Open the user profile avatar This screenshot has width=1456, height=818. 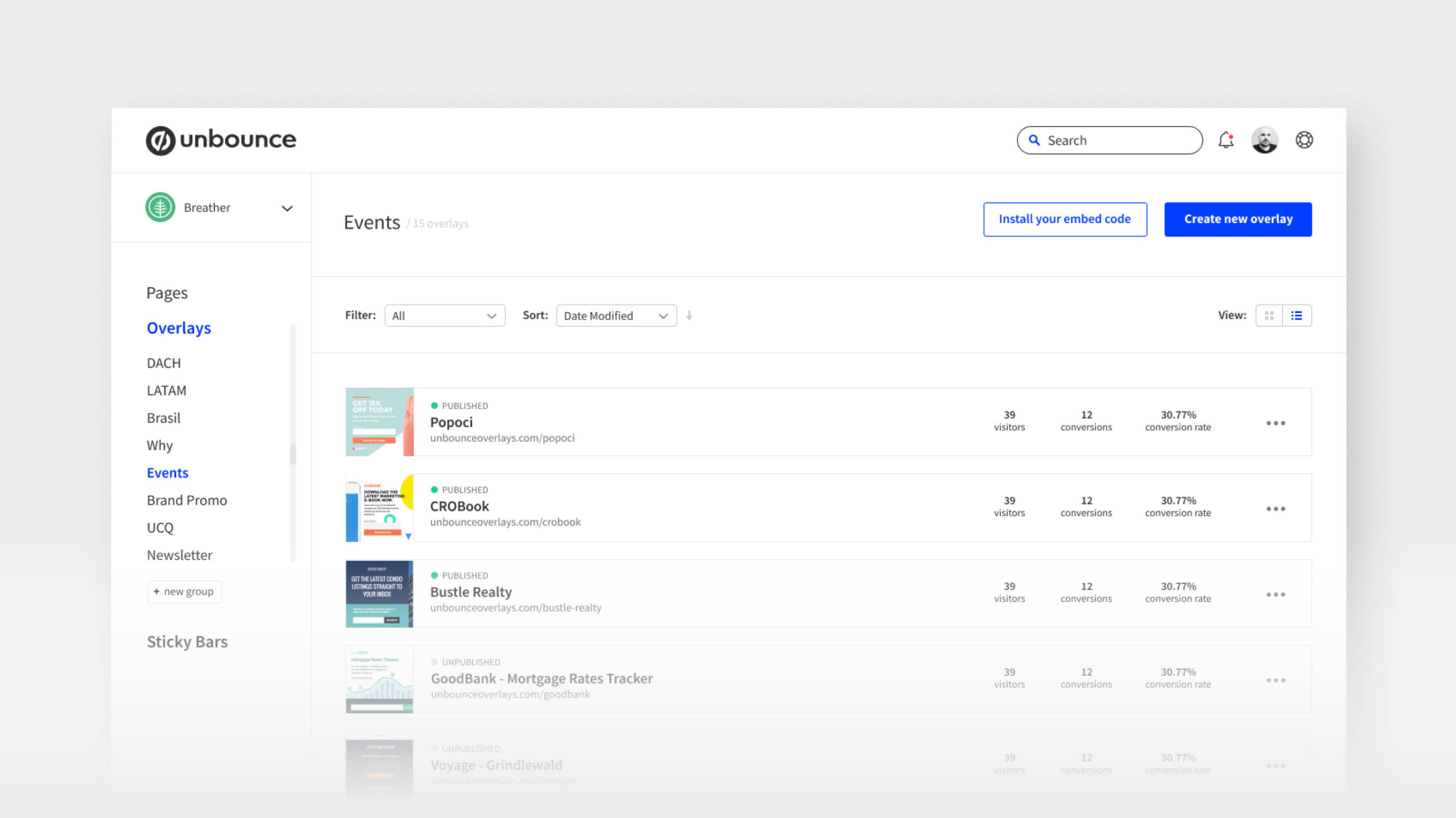coord(1264,140)
